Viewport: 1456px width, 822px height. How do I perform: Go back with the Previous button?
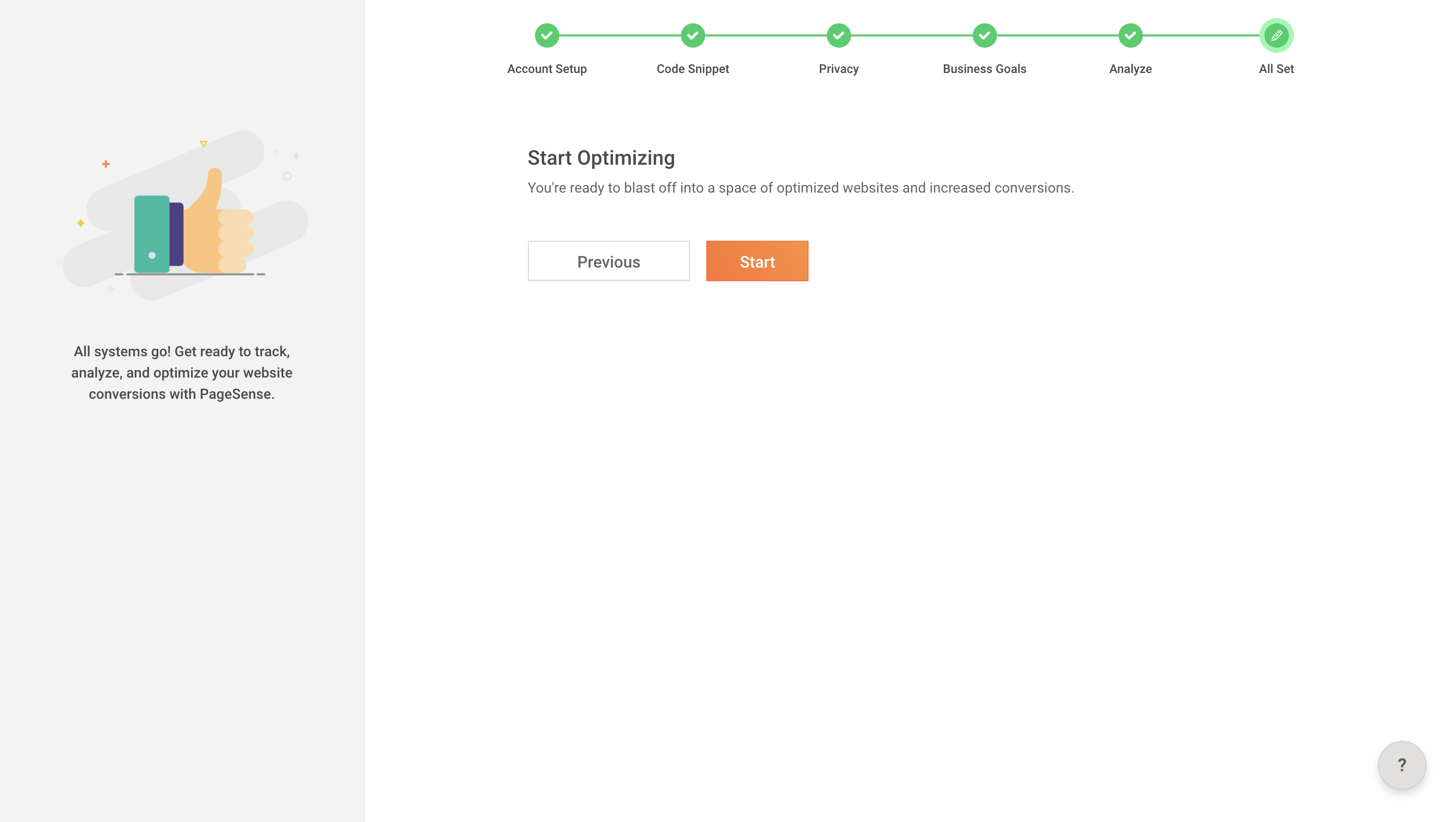[x=608, y=261]
